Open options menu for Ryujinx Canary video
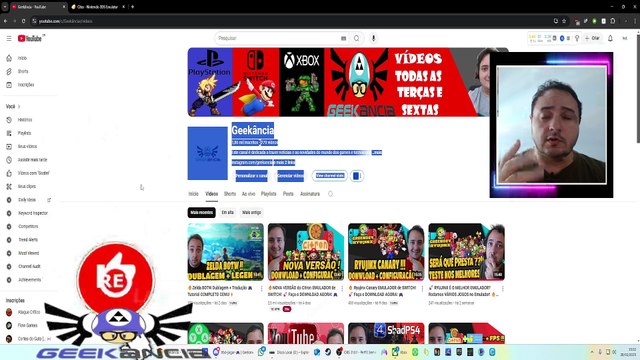The image size is (640, 360). coord(422,289)
